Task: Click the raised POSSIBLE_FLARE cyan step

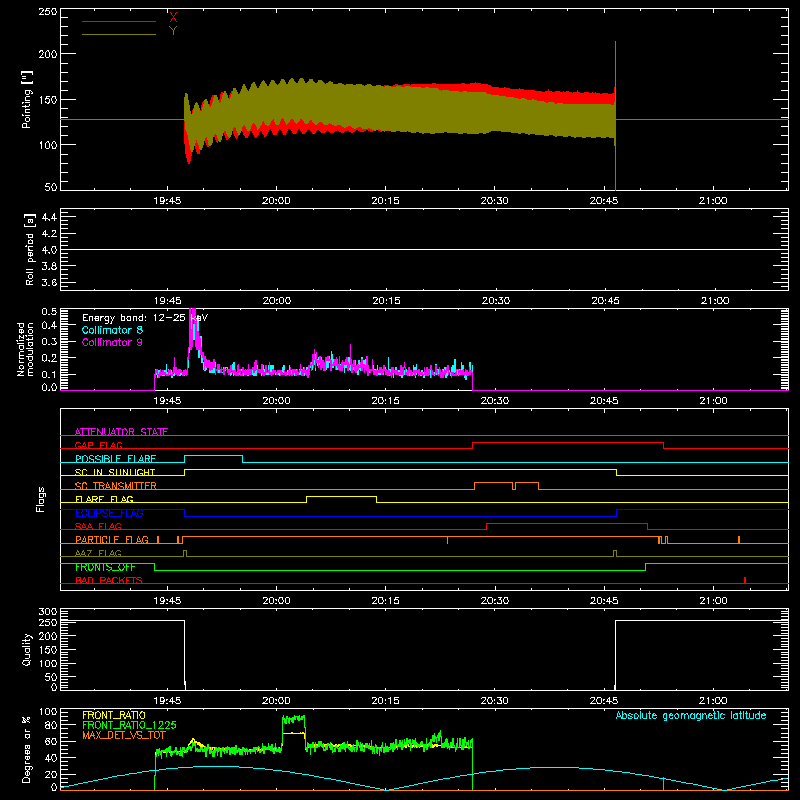Action: (x=213, y=455)
